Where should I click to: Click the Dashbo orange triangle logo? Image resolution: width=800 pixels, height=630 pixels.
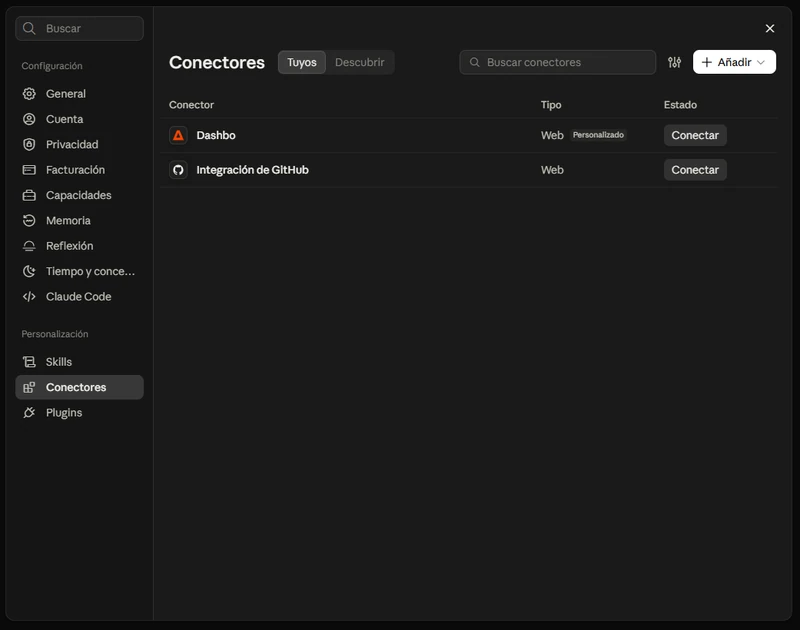(178, 135)
